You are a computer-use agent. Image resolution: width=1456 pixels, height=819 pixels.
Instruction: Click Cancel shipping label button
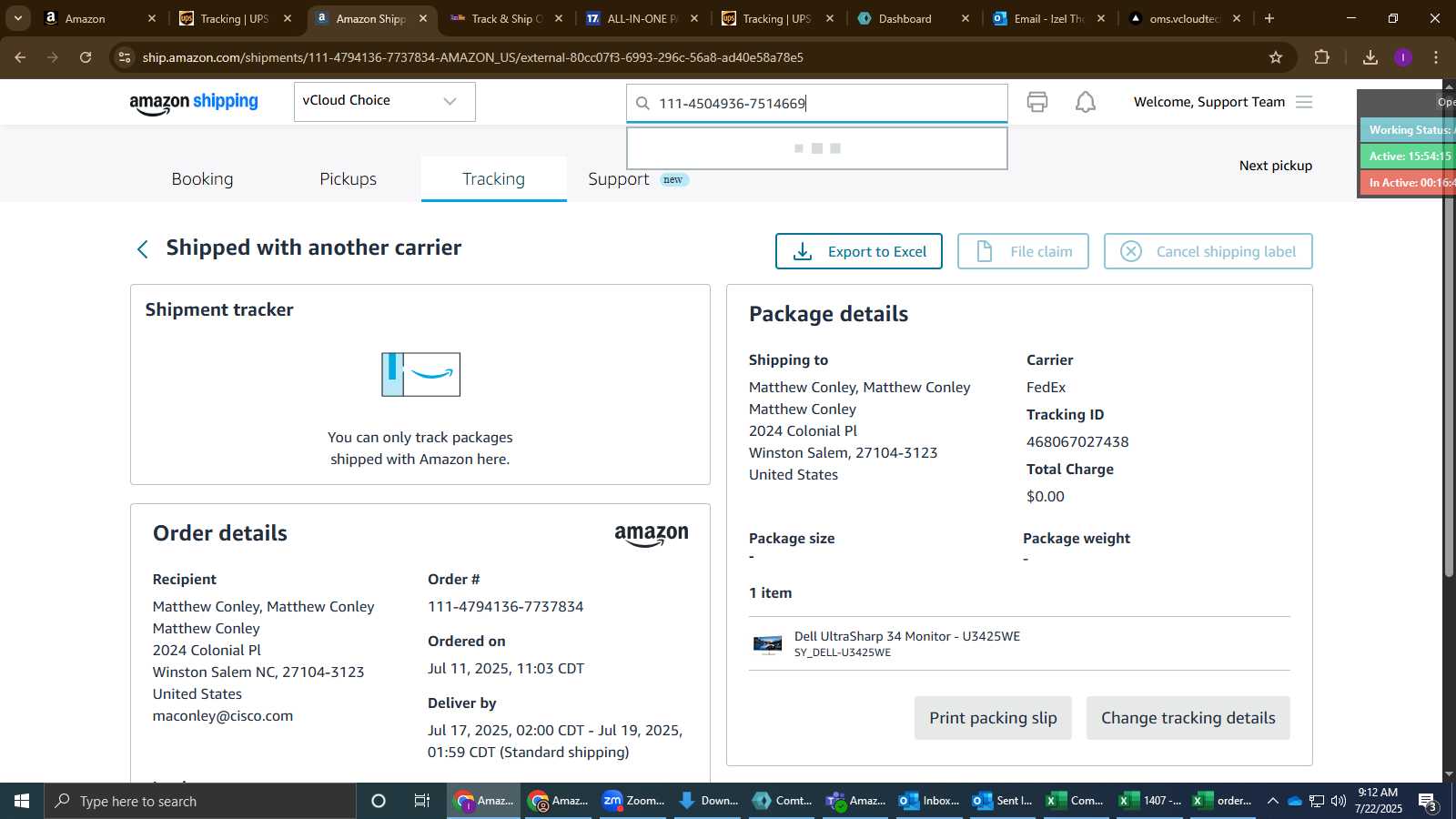pos(1208,251)
